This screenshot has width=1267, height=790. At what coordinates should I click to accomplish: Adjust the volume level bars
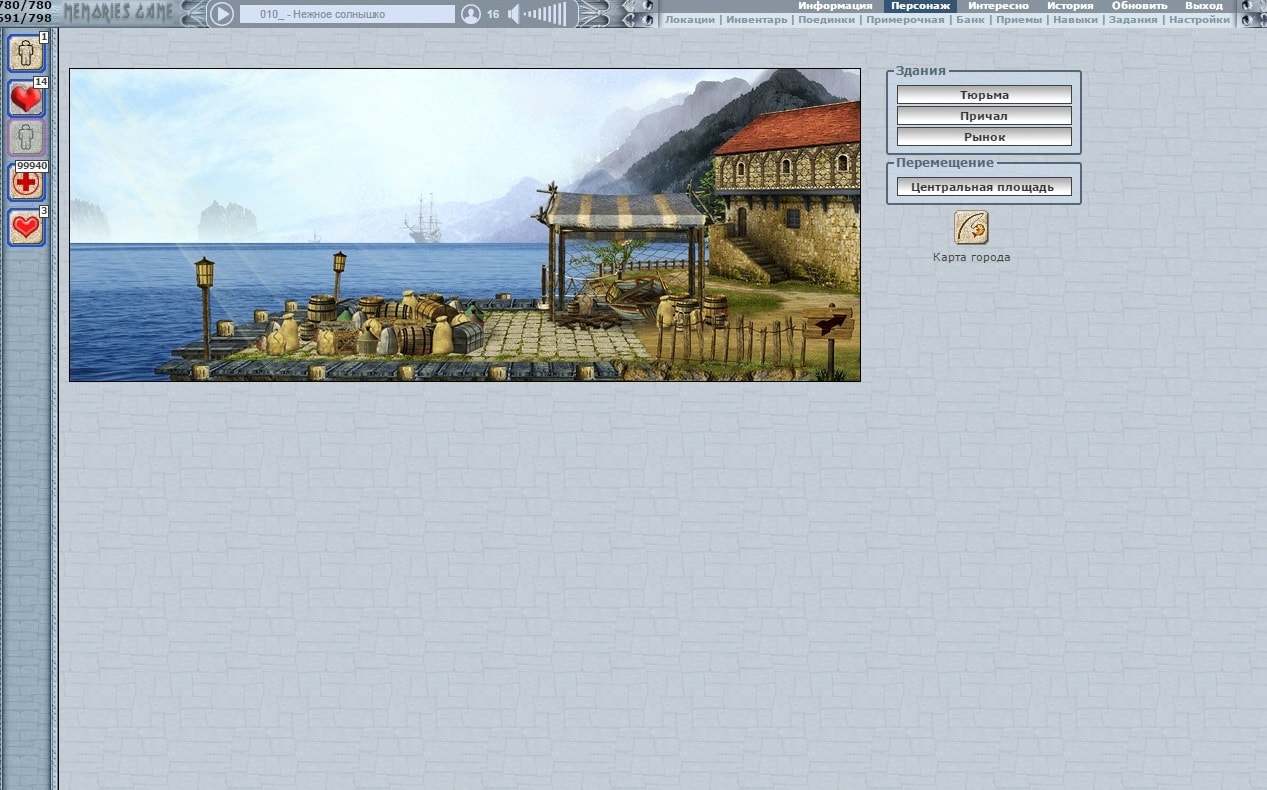(x=545, y=14)
